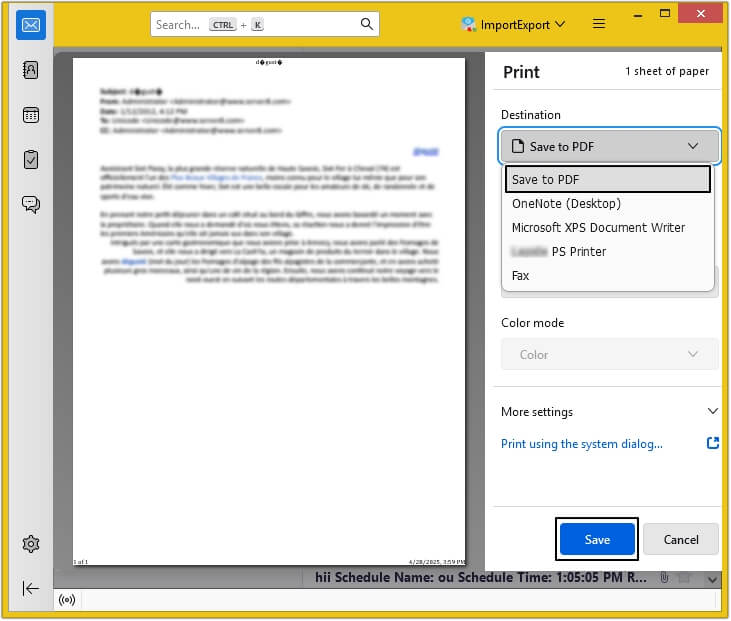731x621 pixels.
Task: Expand More settings section
Action: tap(609, 412)
